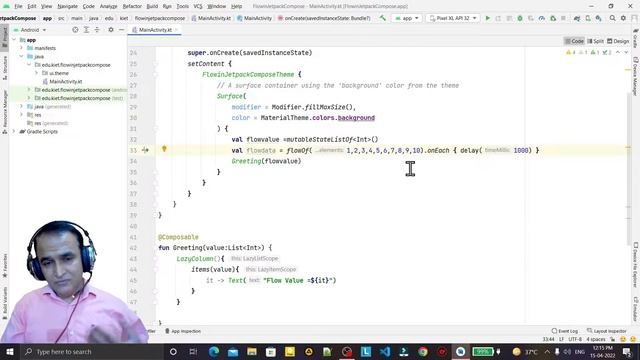Click the Make Project hammer icon

[x=382, y=18]
